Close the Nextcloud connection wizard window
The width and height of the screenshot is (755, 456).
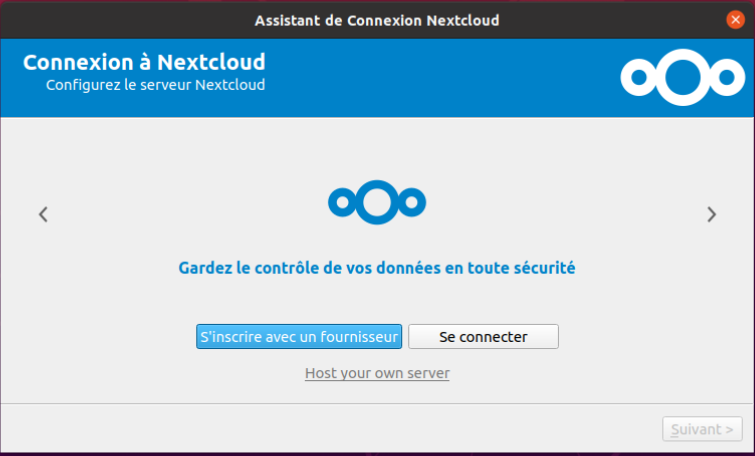click(736, 20)
